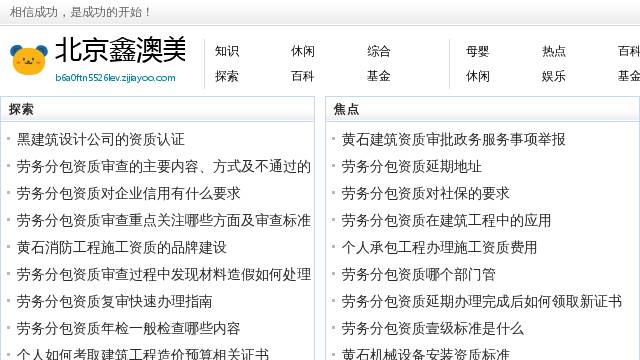Open 劳务分包资质审查的主要内容、方式 article
Screen dimensions: 640x360
164,167
